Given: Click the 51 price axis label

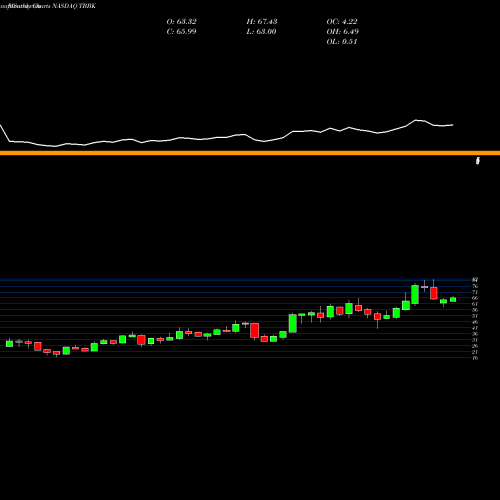Looking at the screenshot, I should pyautogui.click(x=475, y=316).
